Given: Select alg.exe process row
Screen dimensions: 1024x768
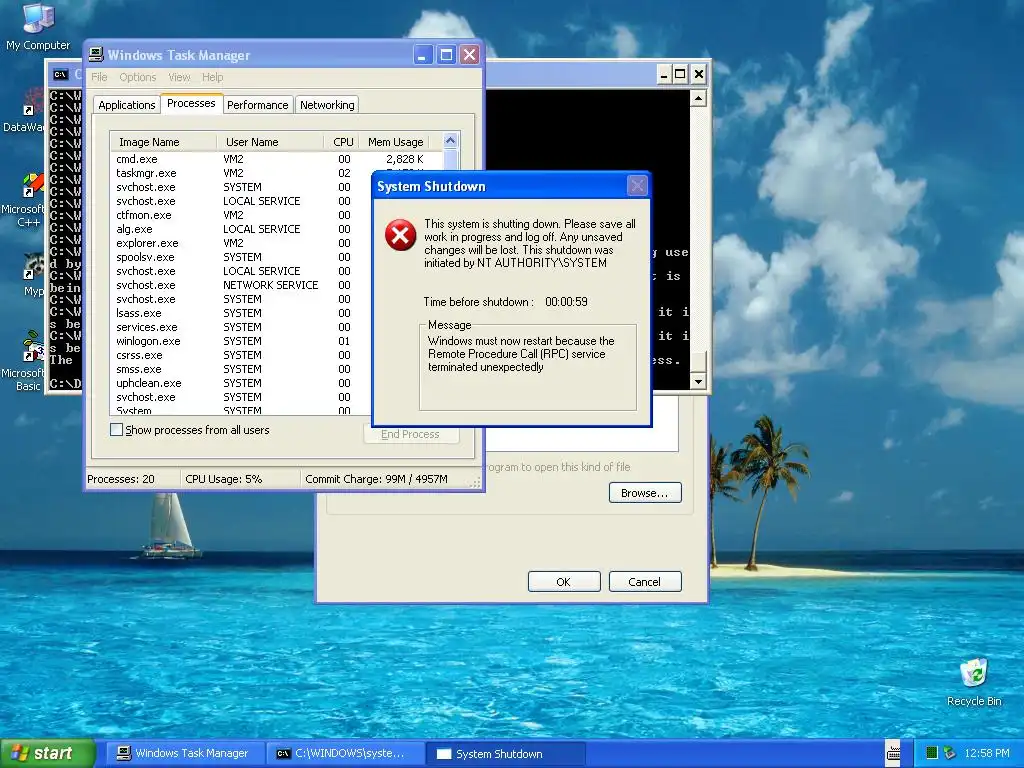Looking at the screenshot, I should tap(240, 229).
